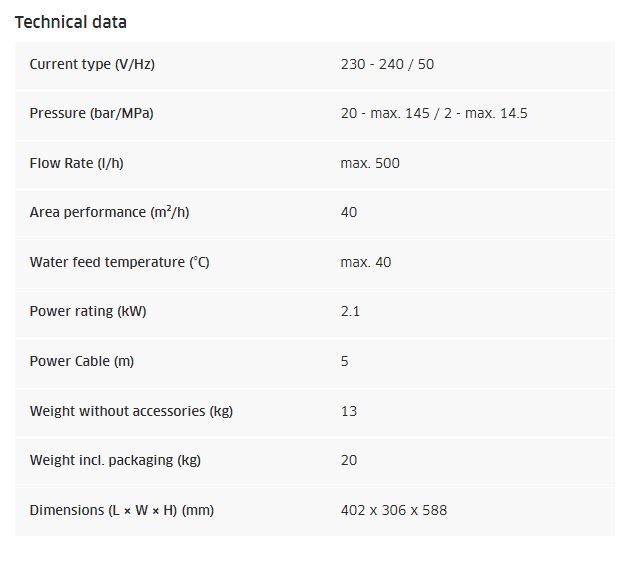Viewport: 635px width, 566px height.
Task: Click the Pressure (bar/MPa) label
Action: pos(91,113)
